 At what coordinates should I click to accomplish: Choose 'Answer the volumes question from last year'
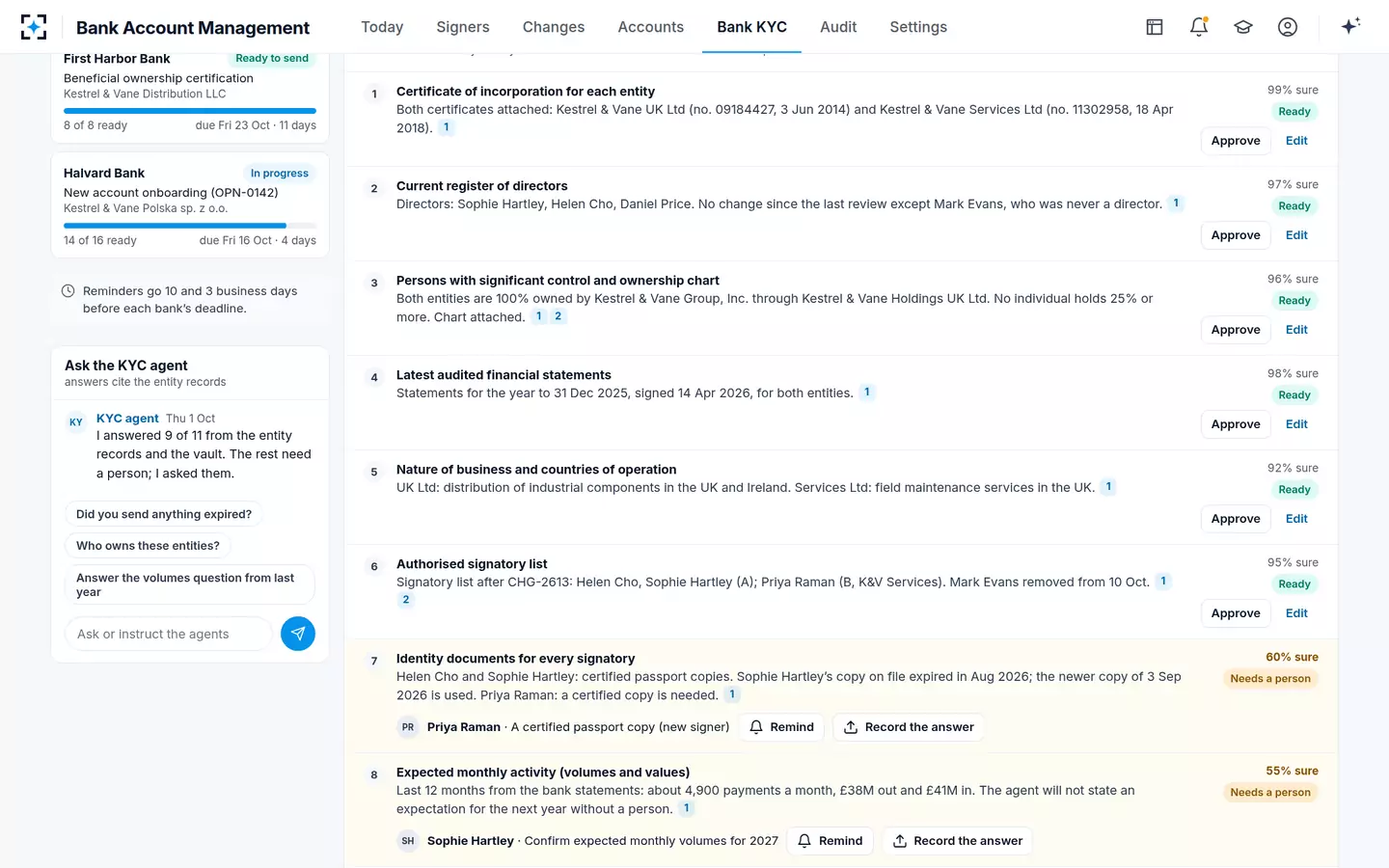190,584
